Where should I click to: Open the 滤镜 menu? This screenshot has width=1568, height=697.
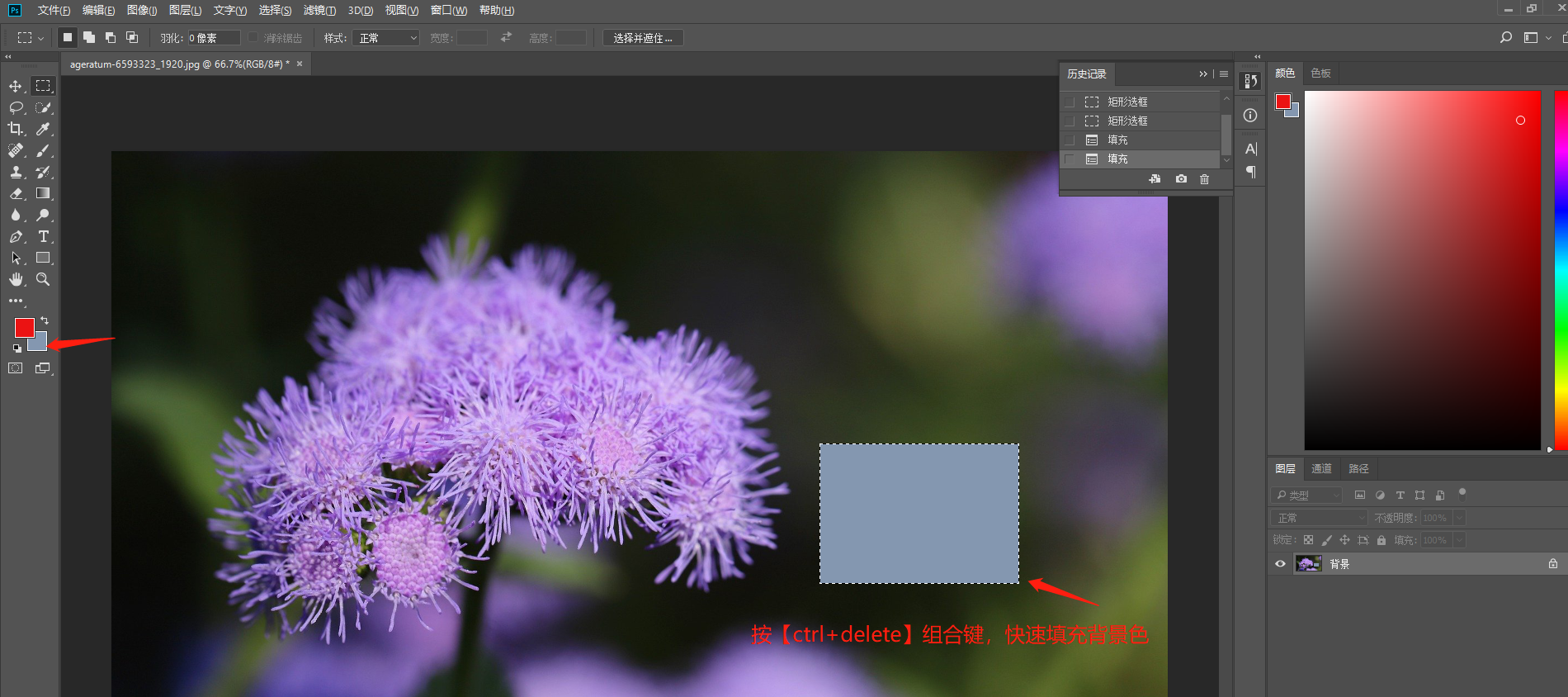click(x=319, y=11)
